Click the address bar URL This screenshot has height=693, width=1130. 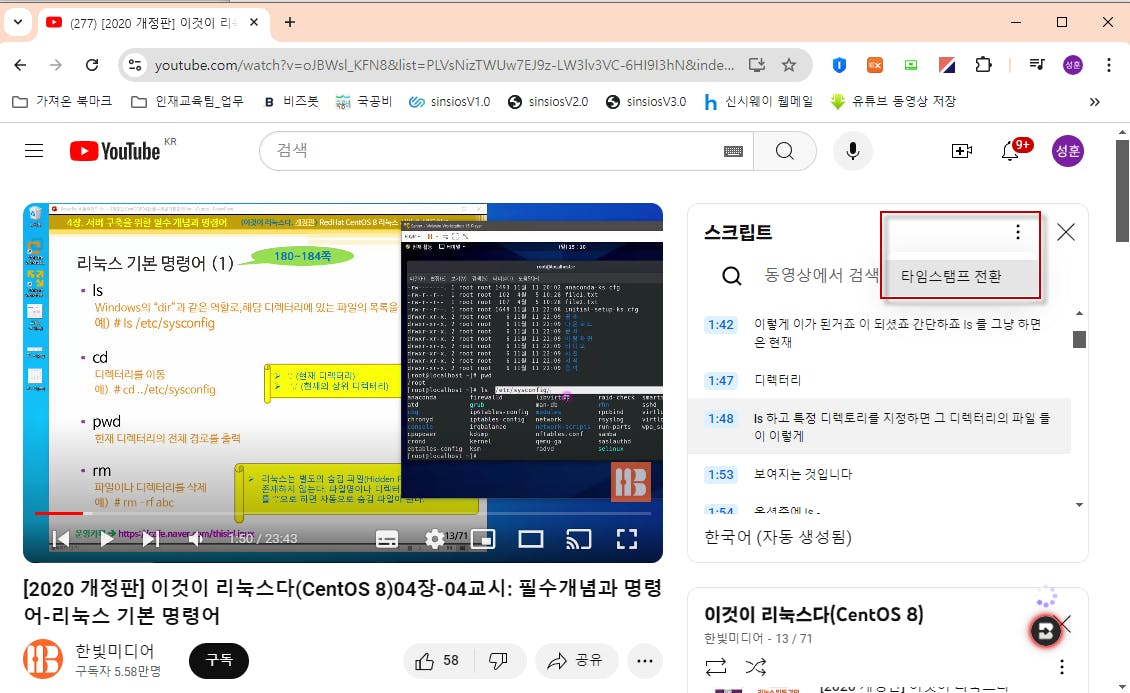point(444,65)
